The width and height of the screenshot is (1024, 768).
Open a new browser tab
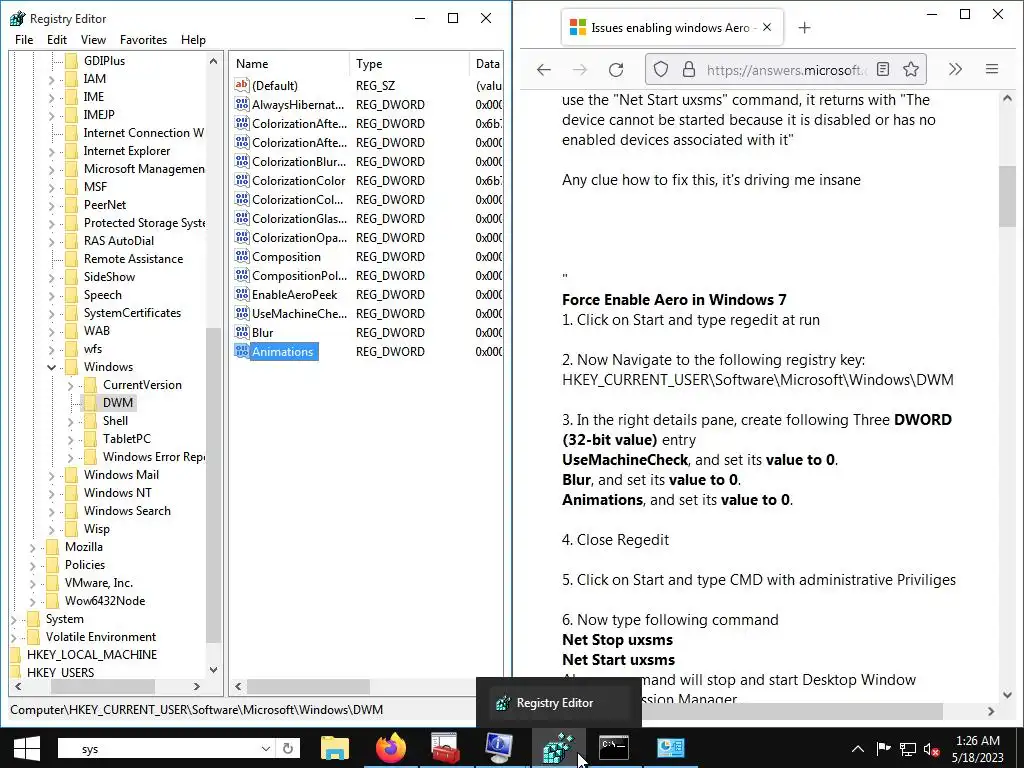pos(805,27)
